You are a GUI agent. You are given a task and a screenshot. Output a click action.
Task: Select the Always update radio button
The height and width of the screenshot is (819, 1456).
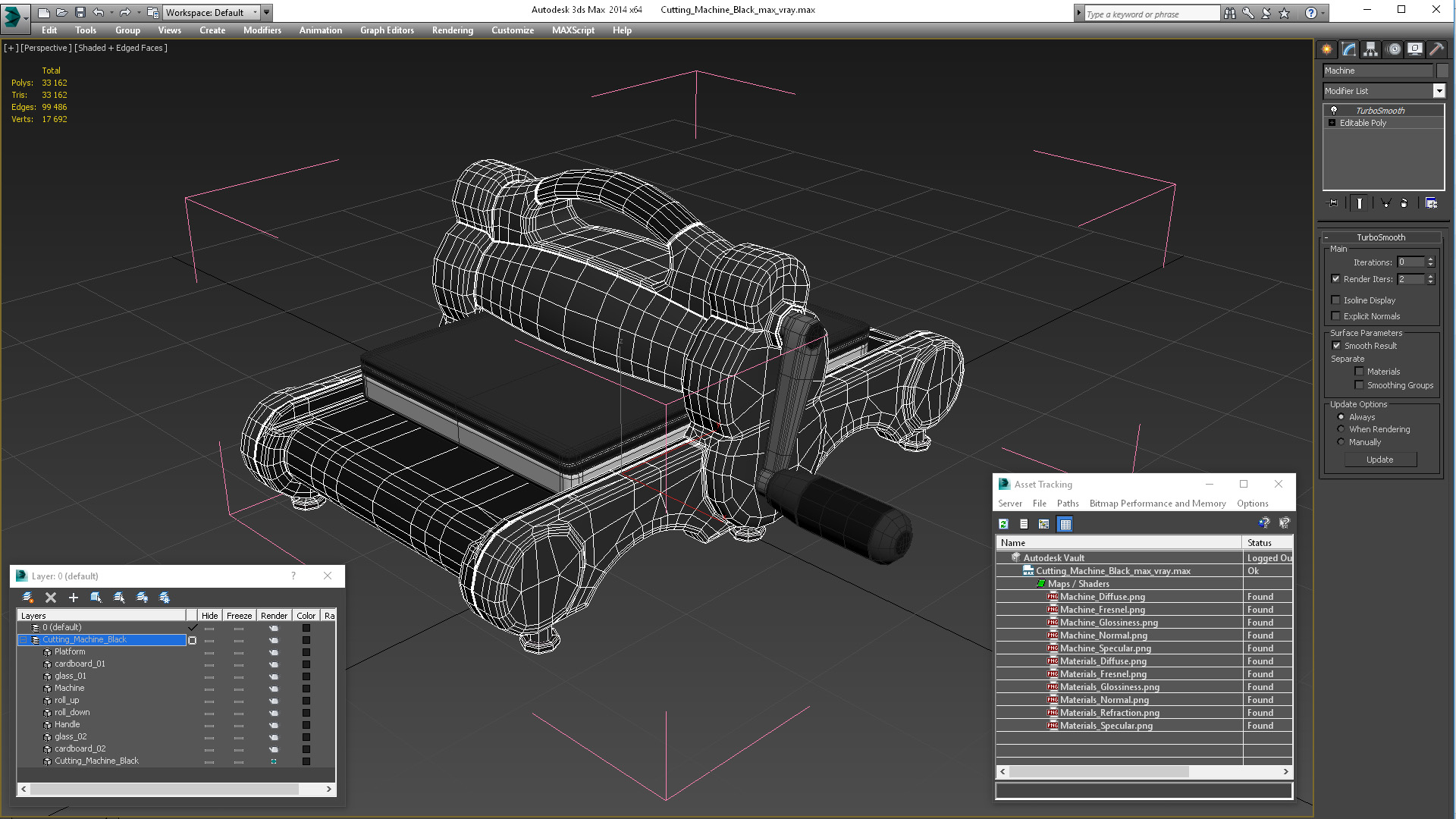tap(1341, 417)
